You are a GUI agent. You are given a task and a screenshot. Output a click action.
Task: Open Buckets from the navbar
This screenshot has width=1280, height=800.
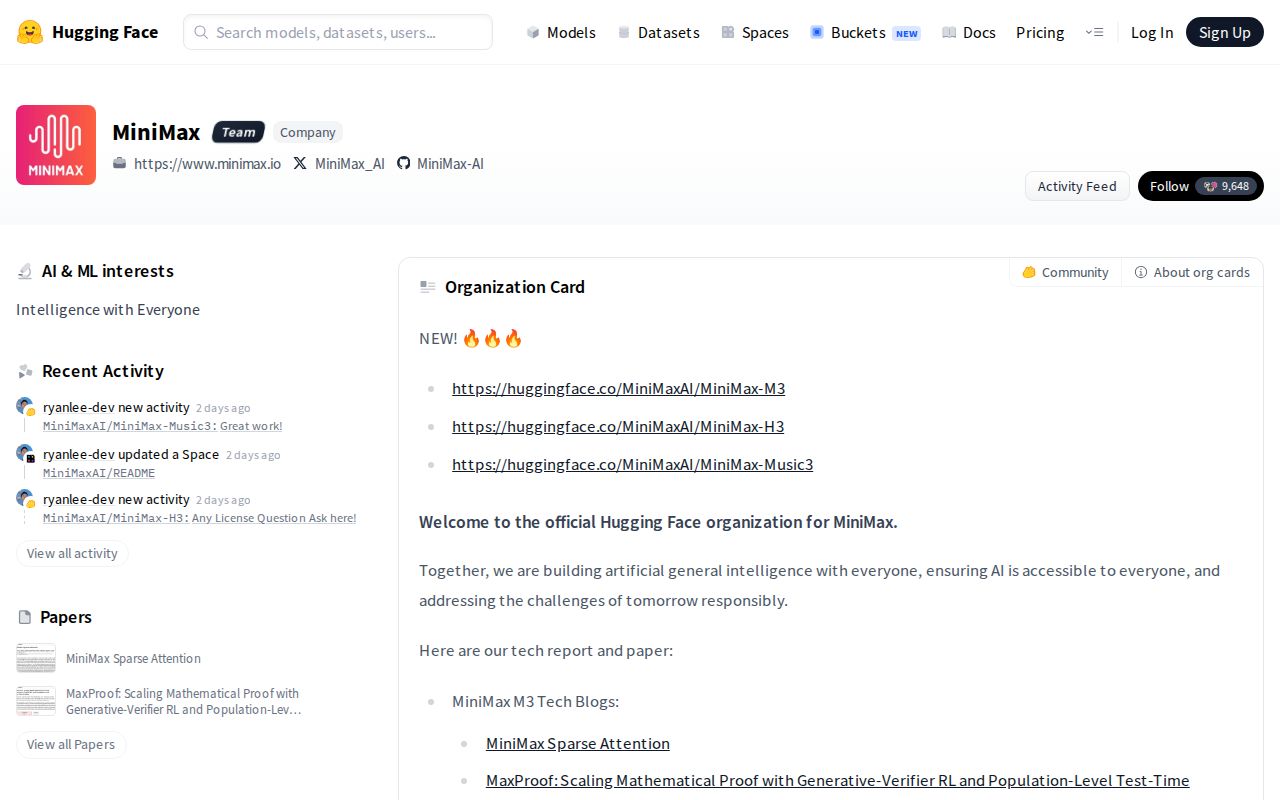point(865,32)
